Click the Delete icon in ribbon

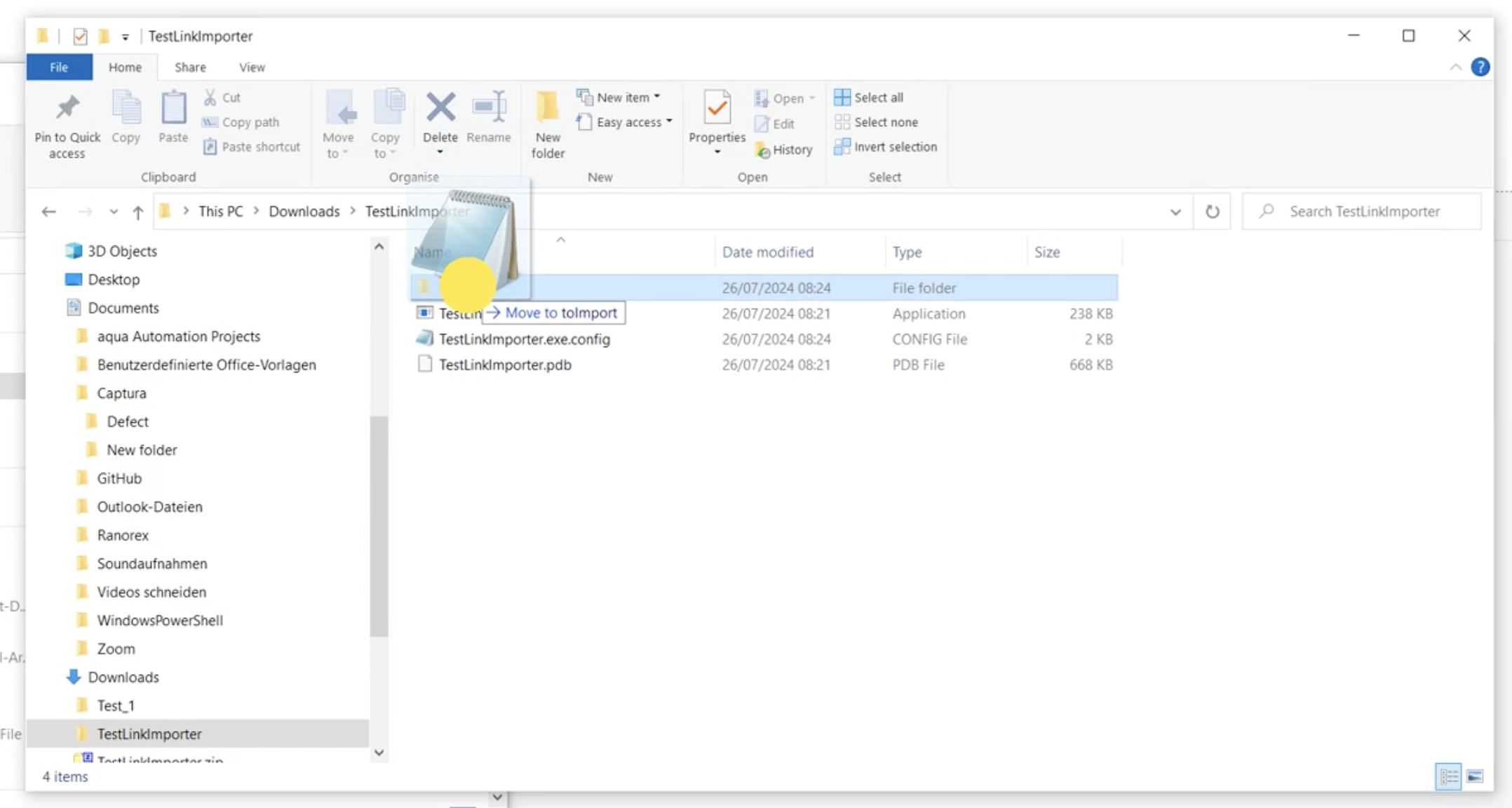(x=440, y=108)
